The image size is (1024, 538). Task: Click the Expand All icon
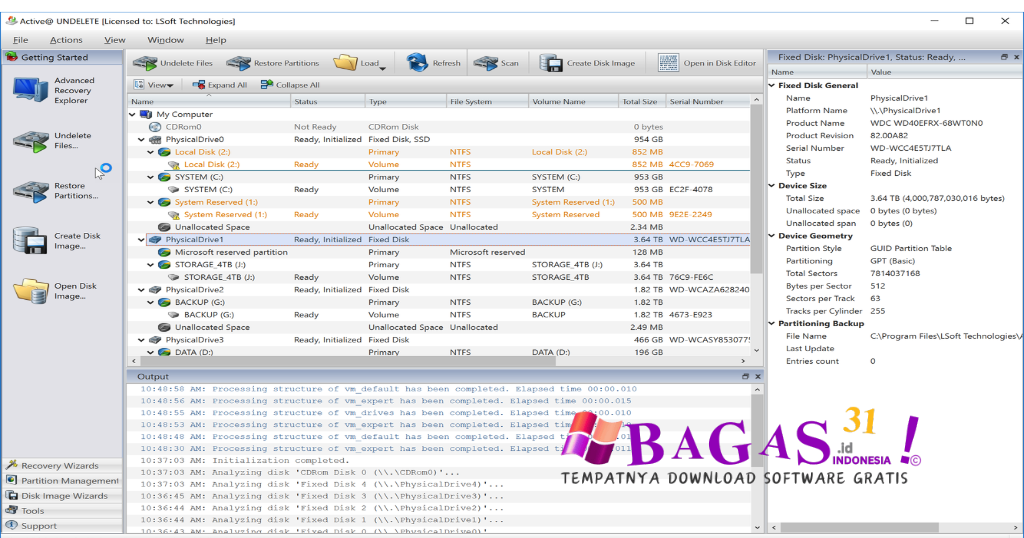[x=199, y=85]
